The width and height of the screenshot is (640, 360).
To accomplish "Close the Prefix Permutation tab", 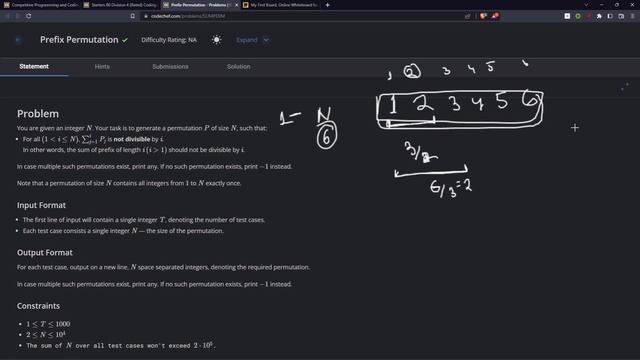I will coord(236,5).
